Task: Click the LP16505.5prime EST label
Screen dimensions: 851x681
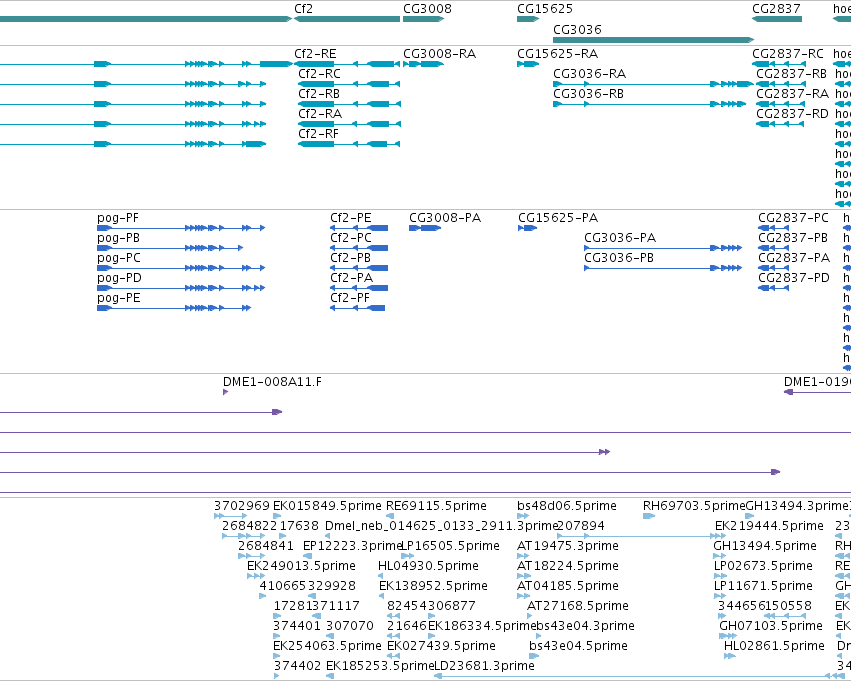Action: pos(450,546)
